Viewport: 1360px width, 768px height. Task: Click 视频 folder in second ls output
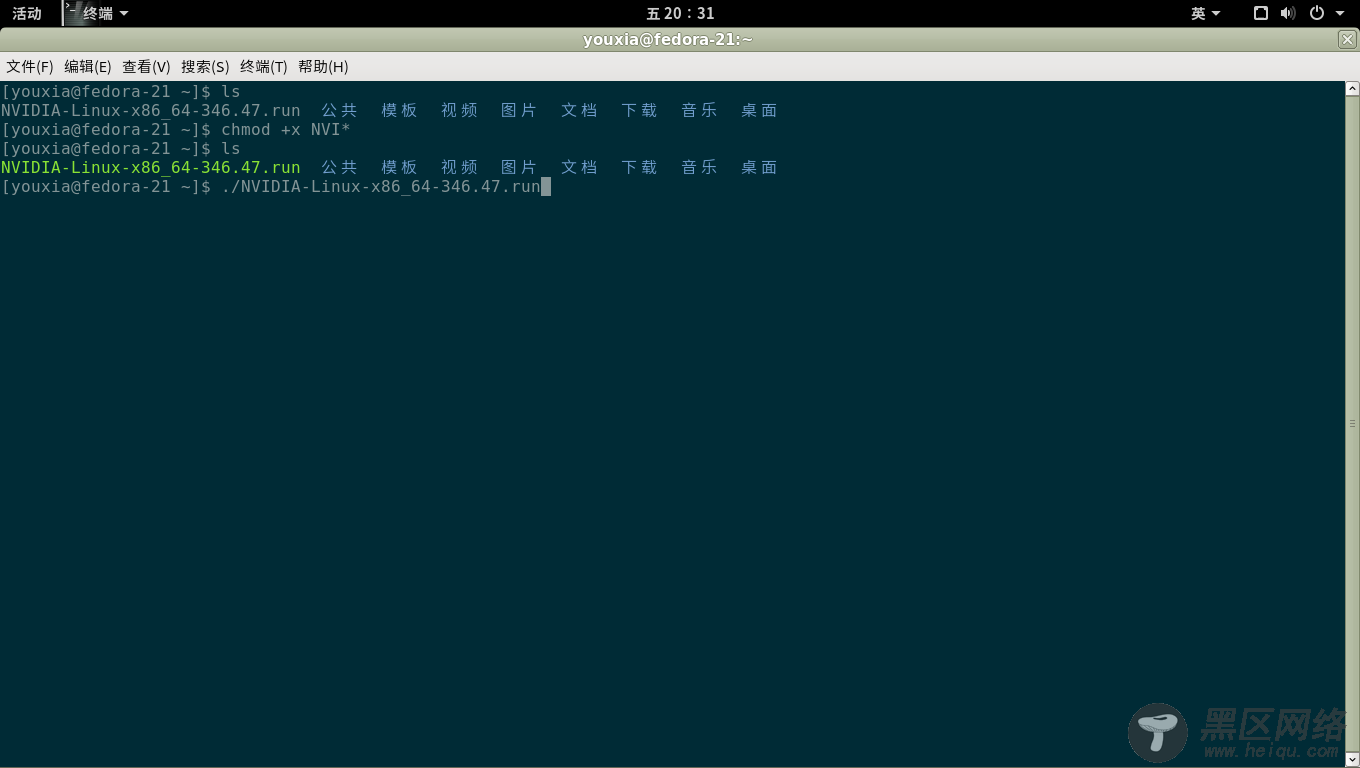coord(459,167)
